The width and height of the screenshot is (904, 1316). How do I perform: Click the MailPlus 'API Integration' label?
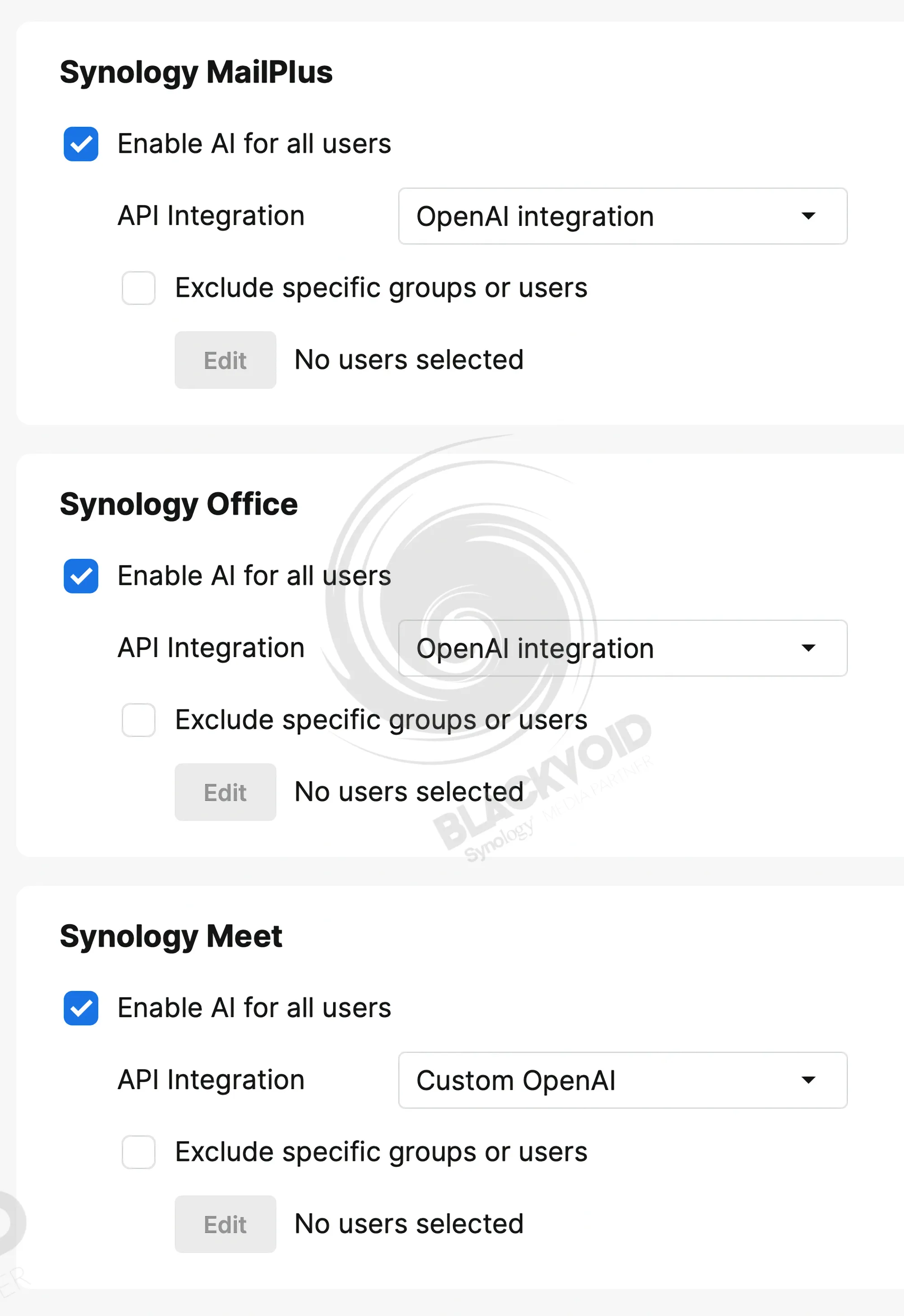pos(211,216)
